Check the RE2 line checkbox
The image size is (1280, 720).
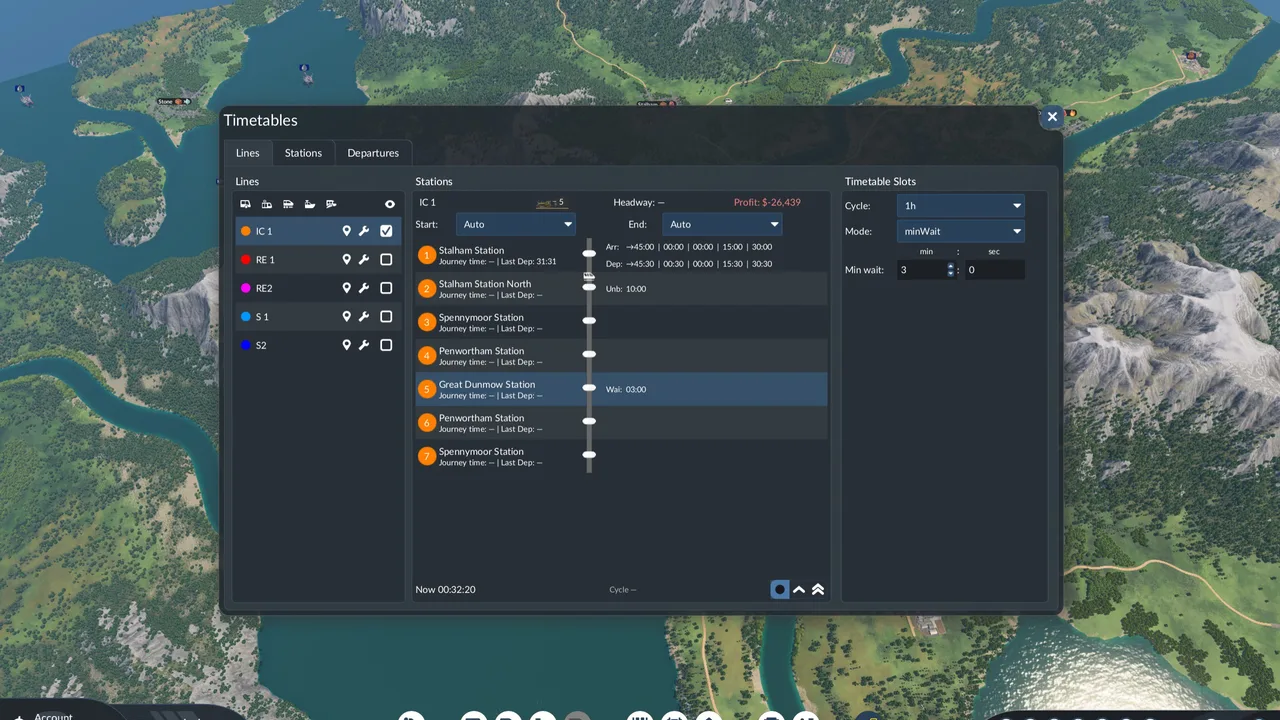386,288
